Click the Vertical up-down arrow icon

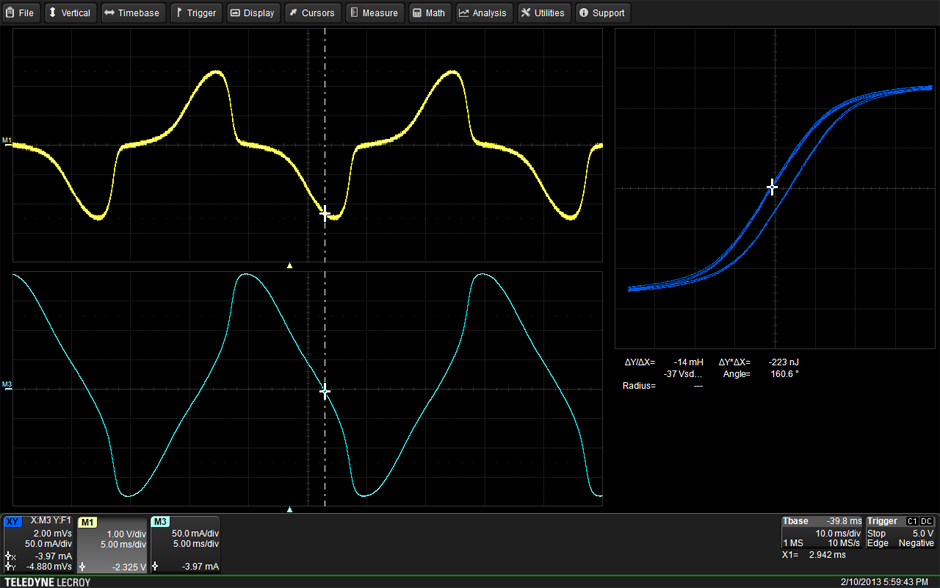(x=52, y=13)
